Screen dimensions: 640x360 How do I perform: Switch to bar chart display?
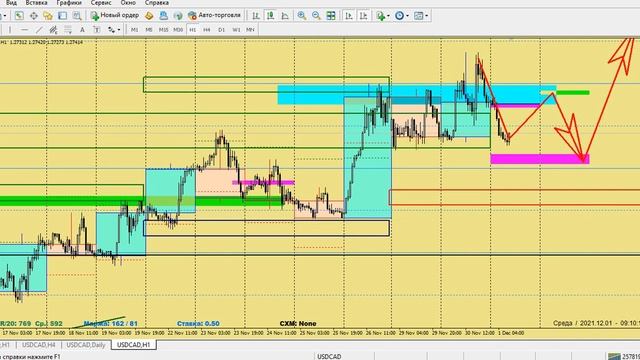coord(256,16)
